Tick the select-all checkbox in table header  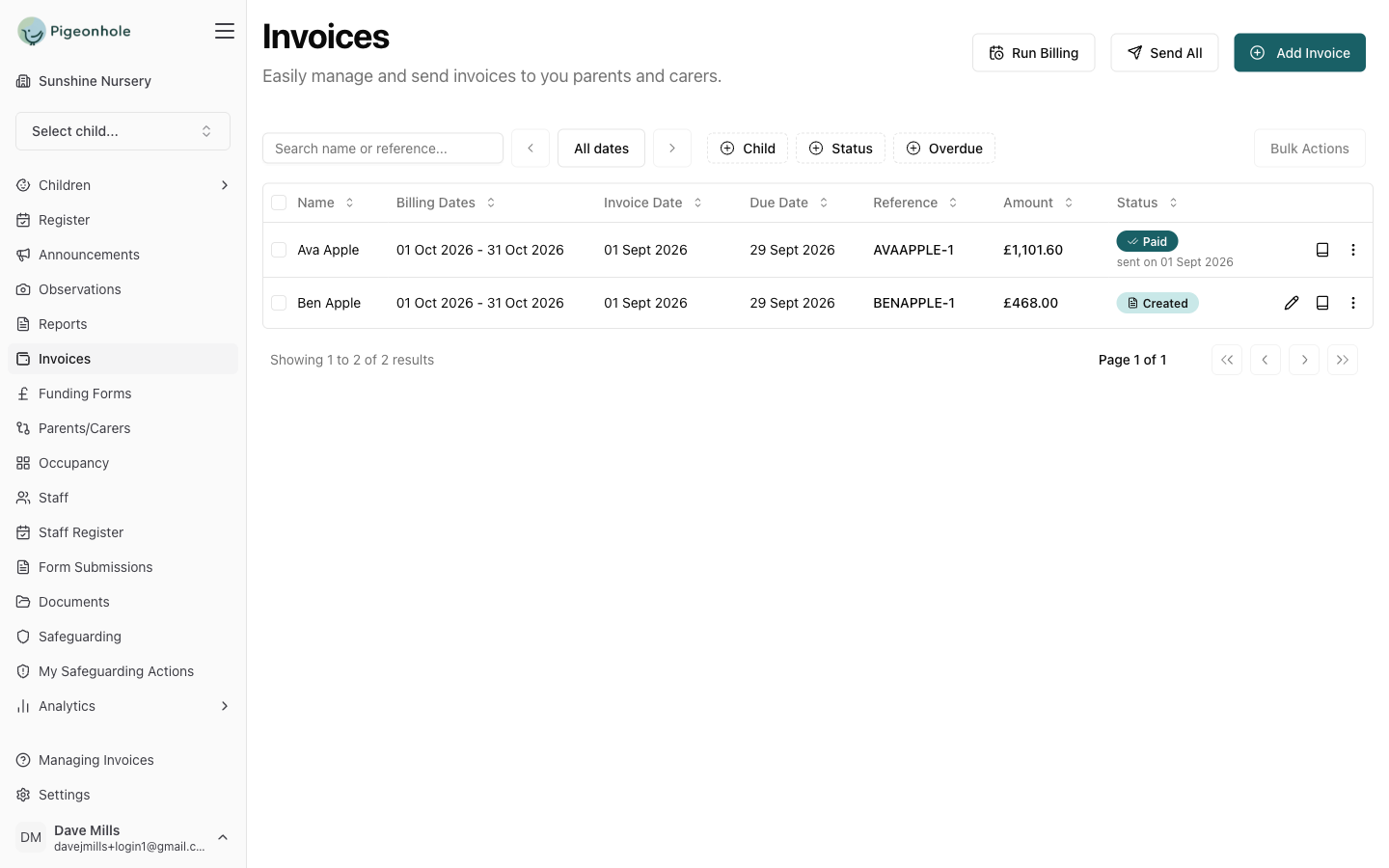(x=279, y=203)
